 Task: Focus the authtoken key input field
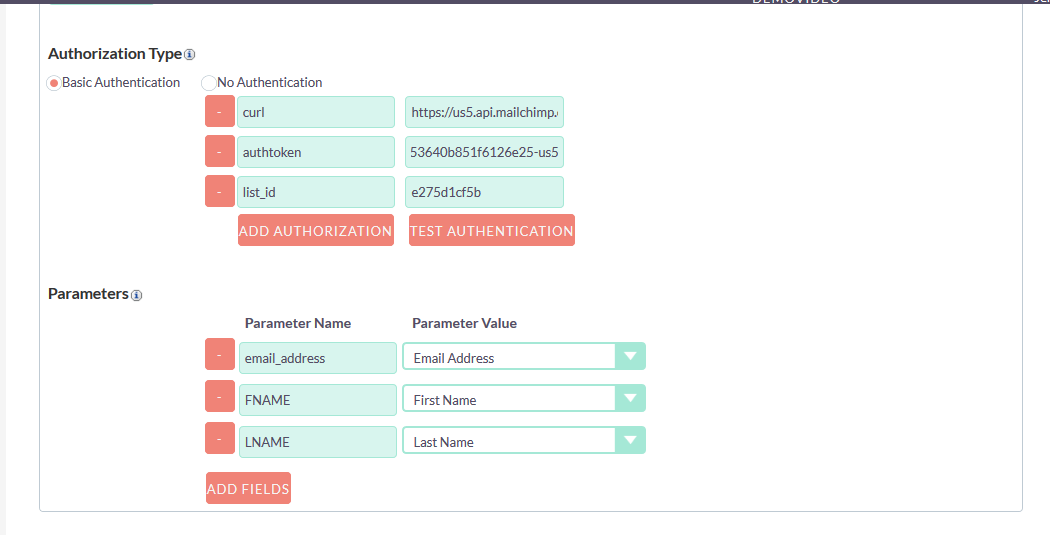[316, 152]
